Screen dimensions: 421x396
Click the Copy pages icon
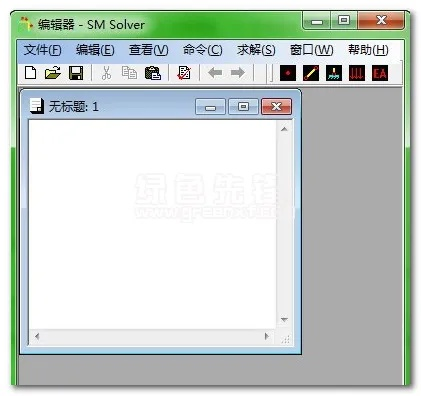tap(129, 73)
